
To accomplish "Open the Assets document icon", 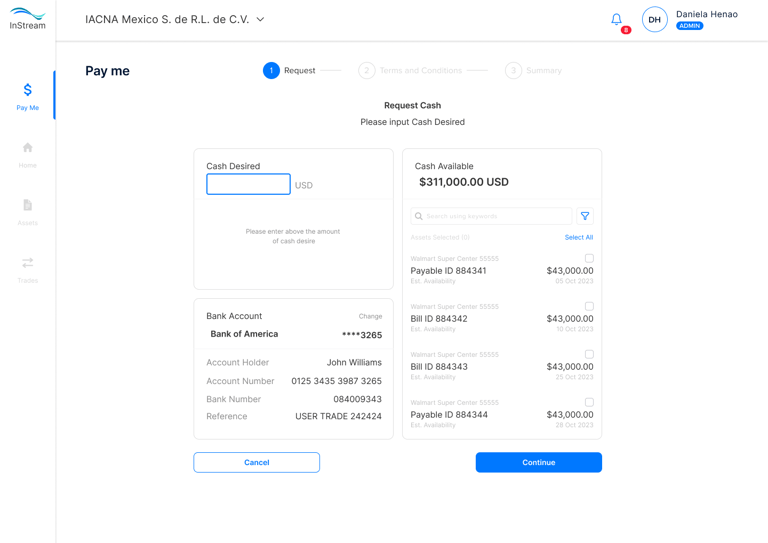I will pos(27,205).
